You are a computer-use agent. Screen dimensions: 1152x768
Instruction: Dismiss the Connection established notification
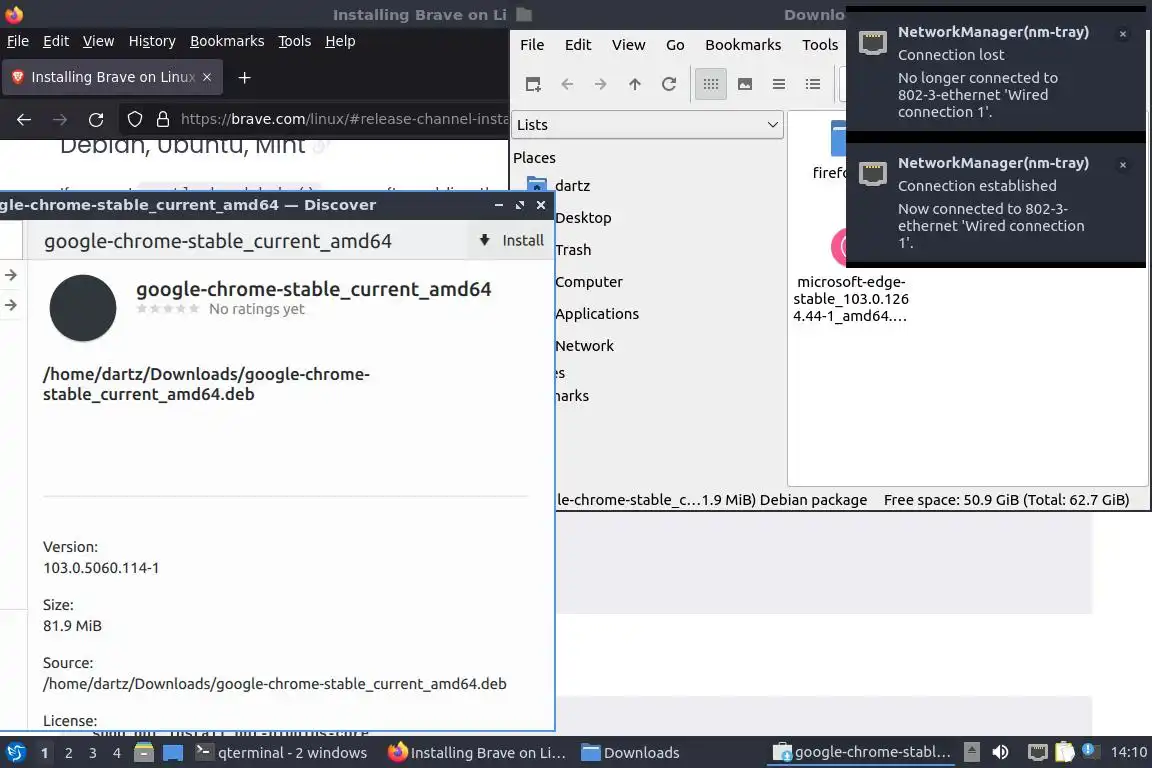click(x=1123, y=165)
